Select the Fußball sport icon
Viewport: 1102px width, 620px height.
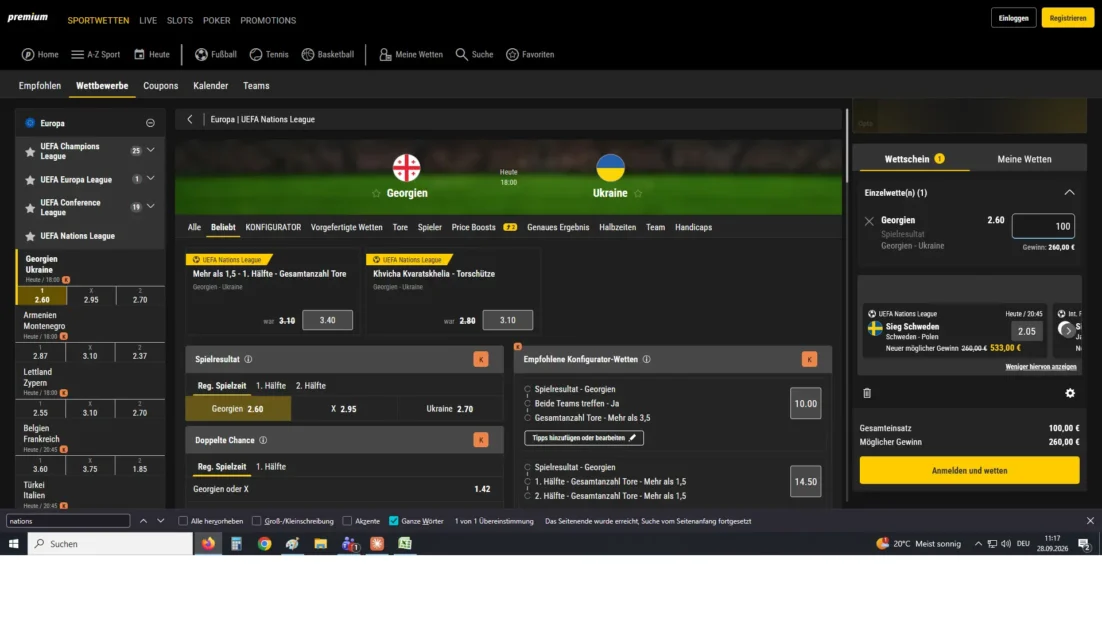pos(201,54)
